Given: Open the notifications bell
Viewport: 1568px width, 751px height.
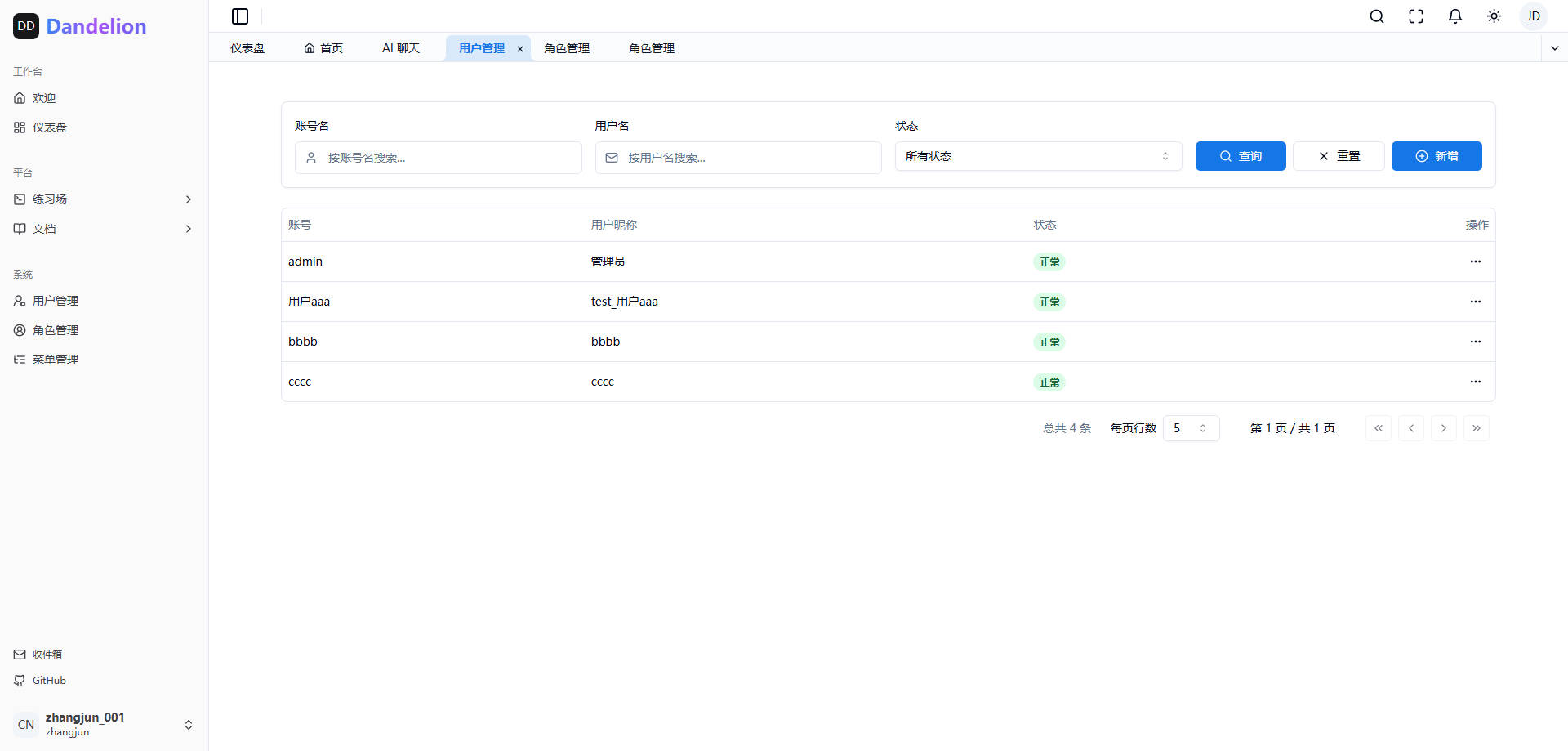Looking at the screenshot, I should (1455, 16).
